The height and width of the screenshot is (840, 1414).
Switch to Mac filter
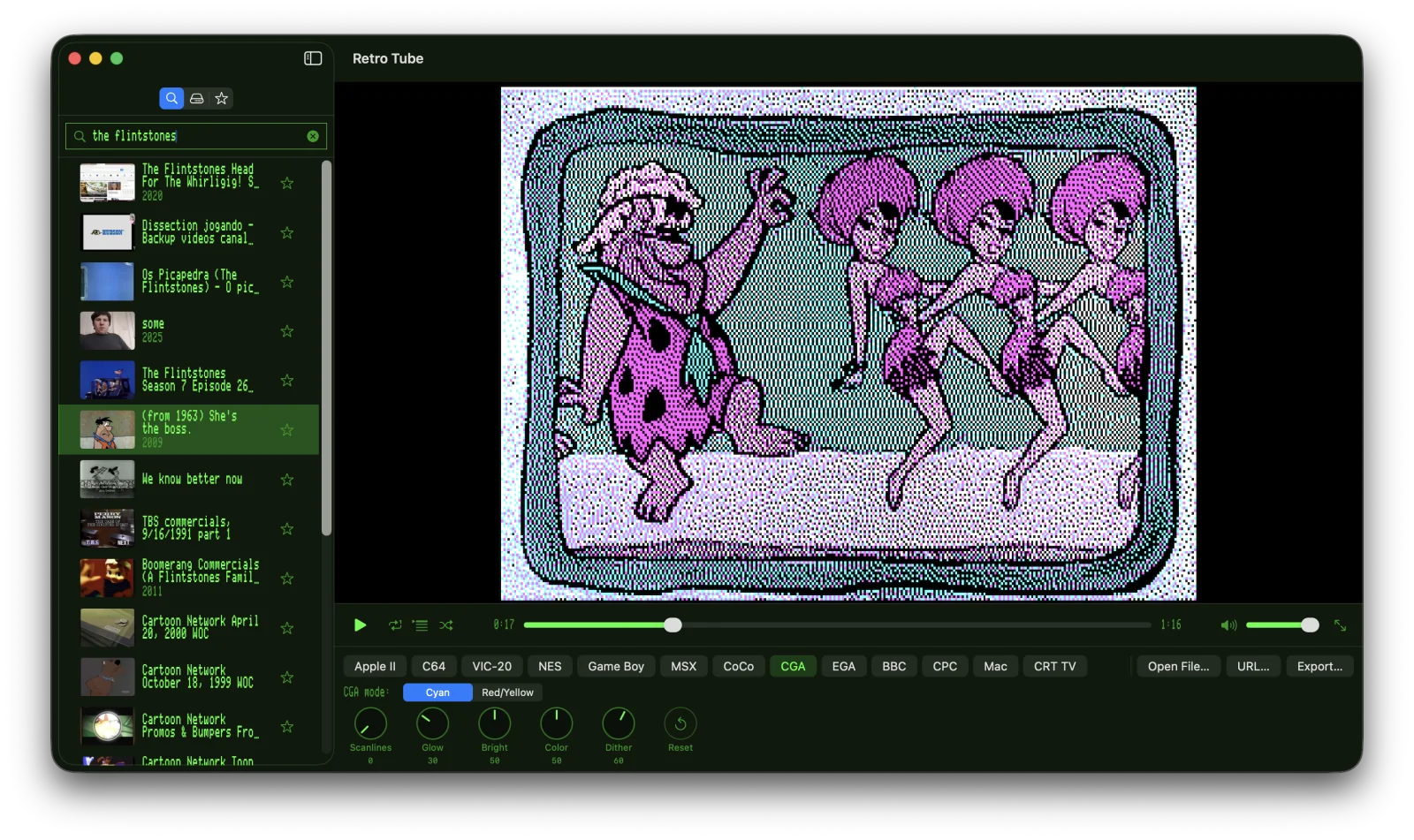[x=996, y=666]
